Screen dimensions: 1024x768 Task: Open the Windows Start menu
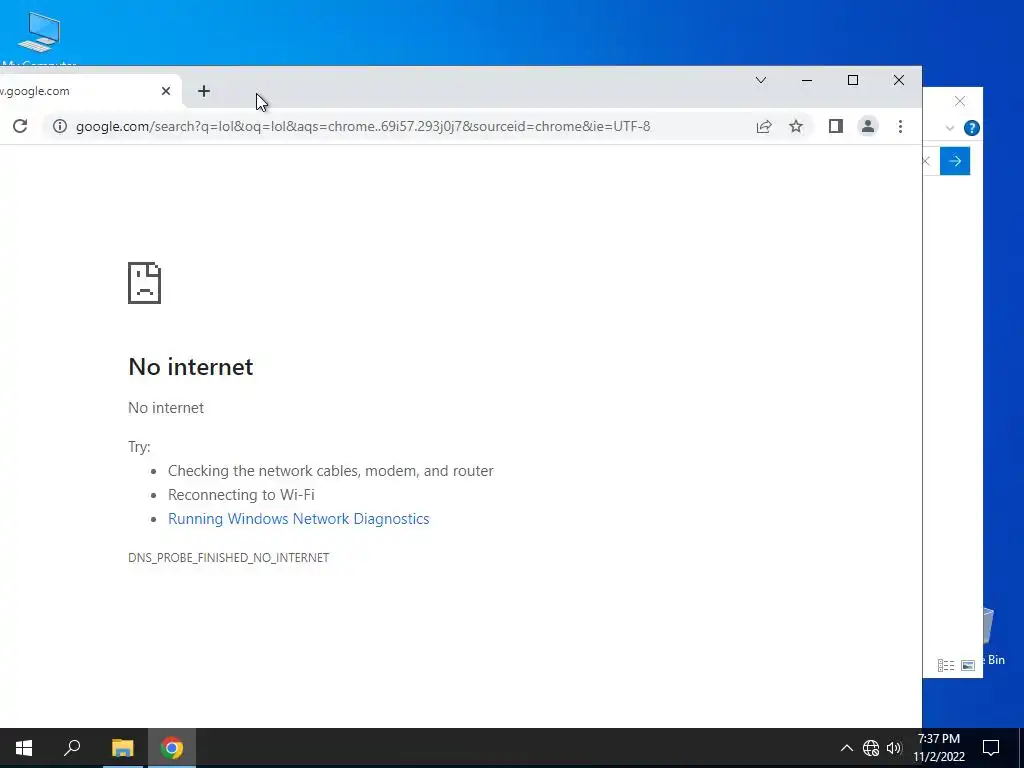24,748
